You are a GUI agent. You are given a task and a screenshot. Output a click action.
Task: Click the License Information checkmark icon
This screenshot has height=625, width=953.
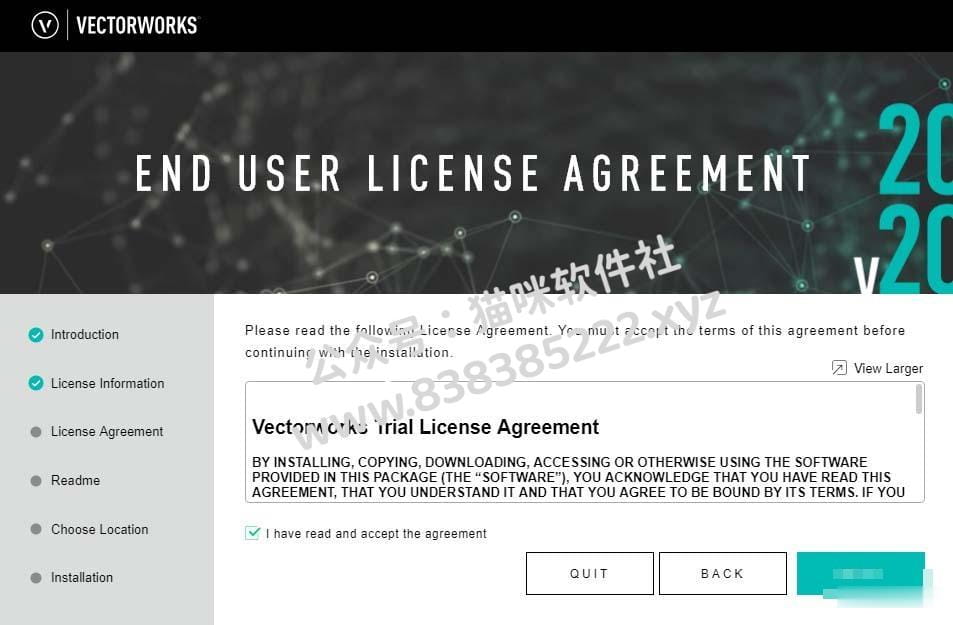tap(36, 383)
